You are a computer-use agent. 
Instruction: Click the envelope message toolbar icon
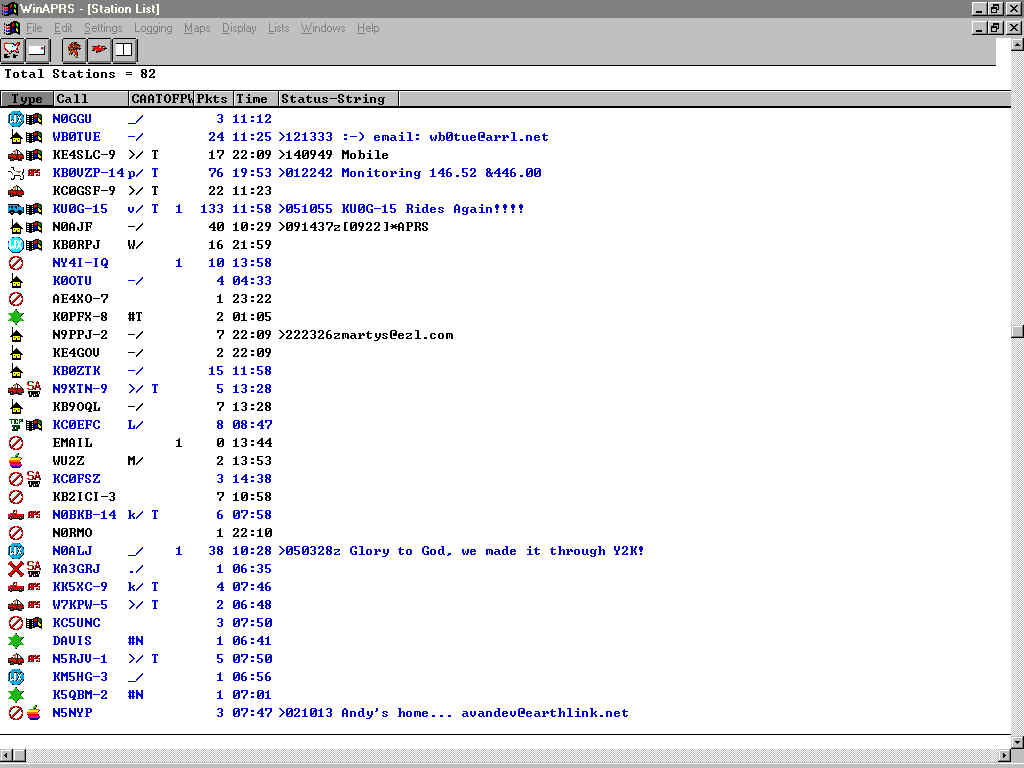point(37,48)
